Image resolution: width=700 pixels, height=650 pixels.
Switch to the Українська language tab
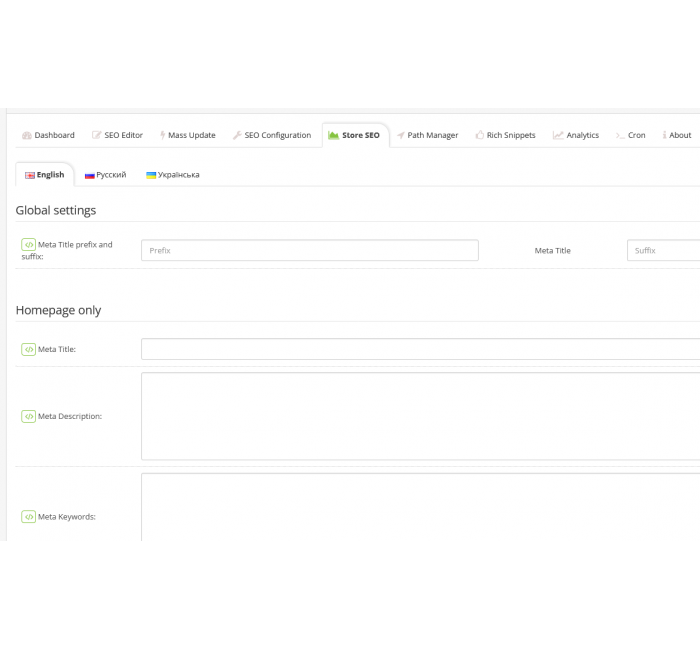(173, 175)
